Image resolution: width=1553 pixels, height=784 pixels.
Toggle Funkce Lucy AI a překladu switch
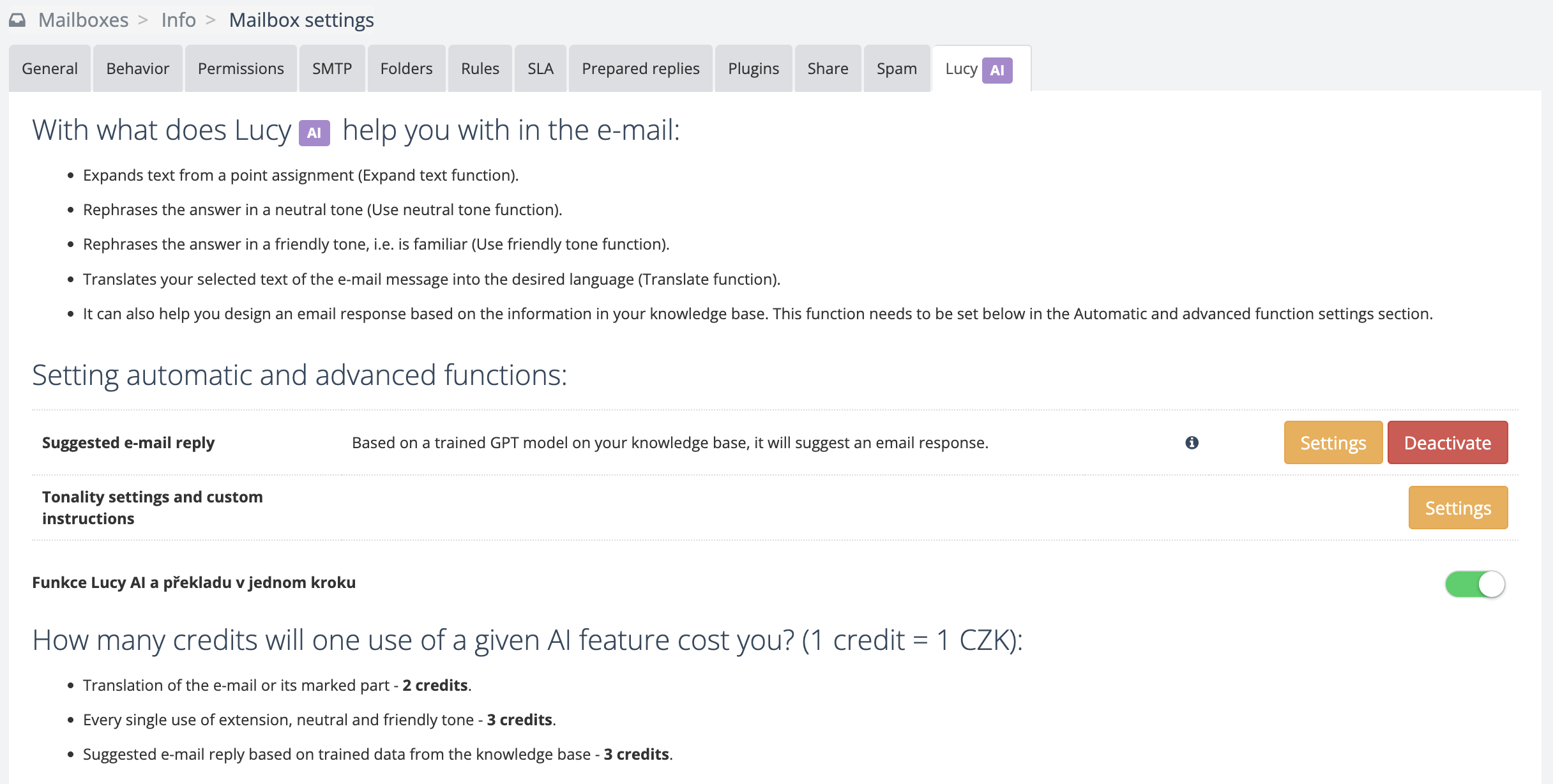(1474, 584)
